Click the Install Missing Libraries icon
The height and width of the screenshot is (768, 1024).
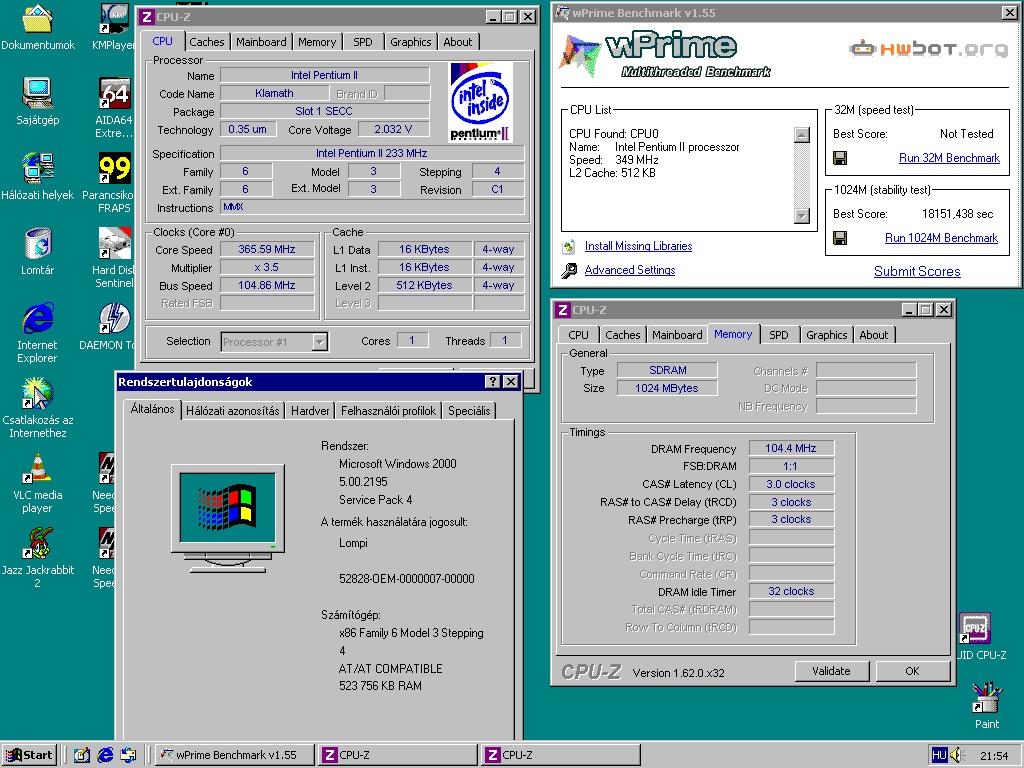pyautogui.click(x=568, y=246)
